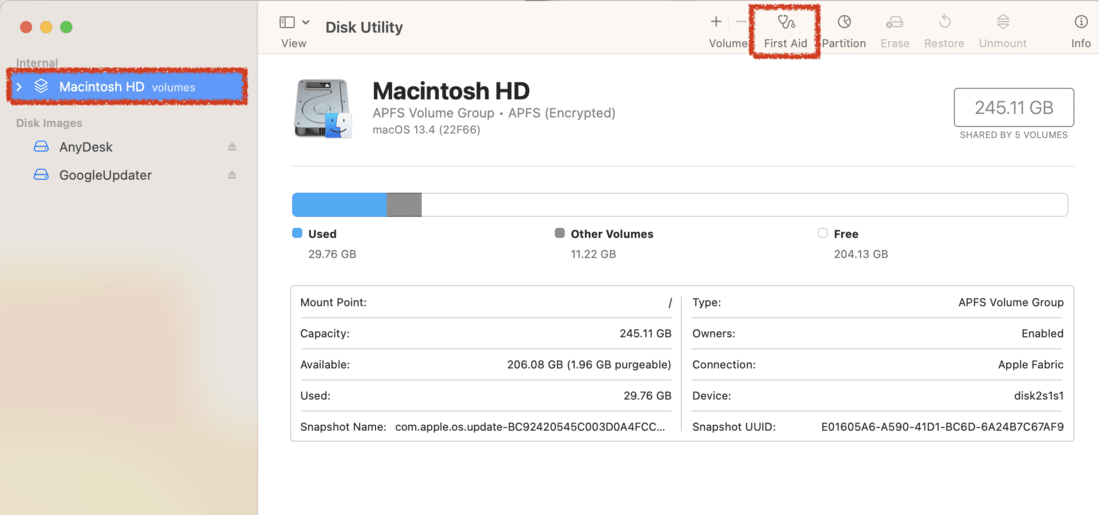Click the Snapshot UUID value
This screenshot has width=1099, height=515.
[x=943, y=426]
